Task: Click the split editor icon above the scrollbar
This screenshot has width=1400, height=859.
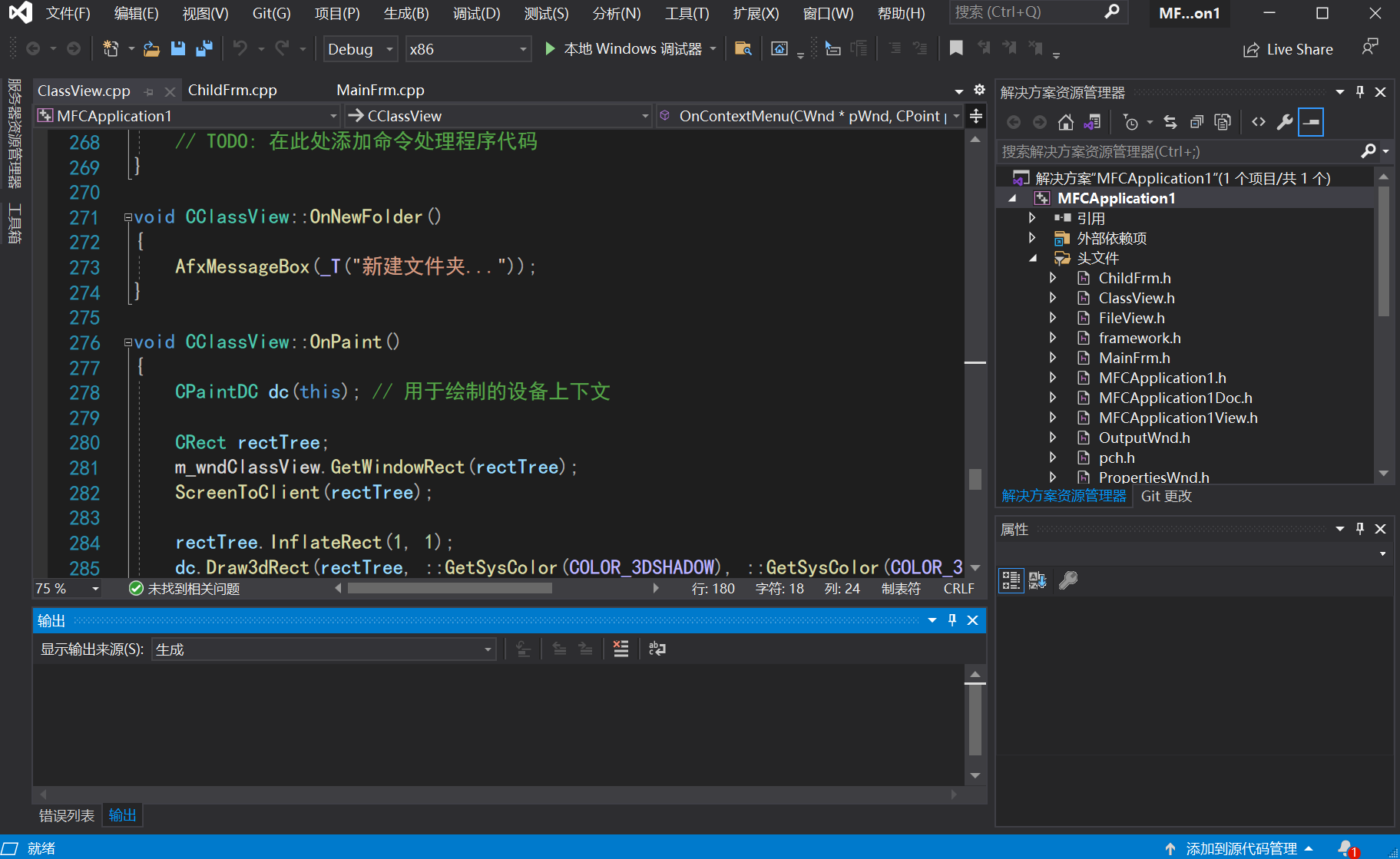Action: click(x=976, y=116)
